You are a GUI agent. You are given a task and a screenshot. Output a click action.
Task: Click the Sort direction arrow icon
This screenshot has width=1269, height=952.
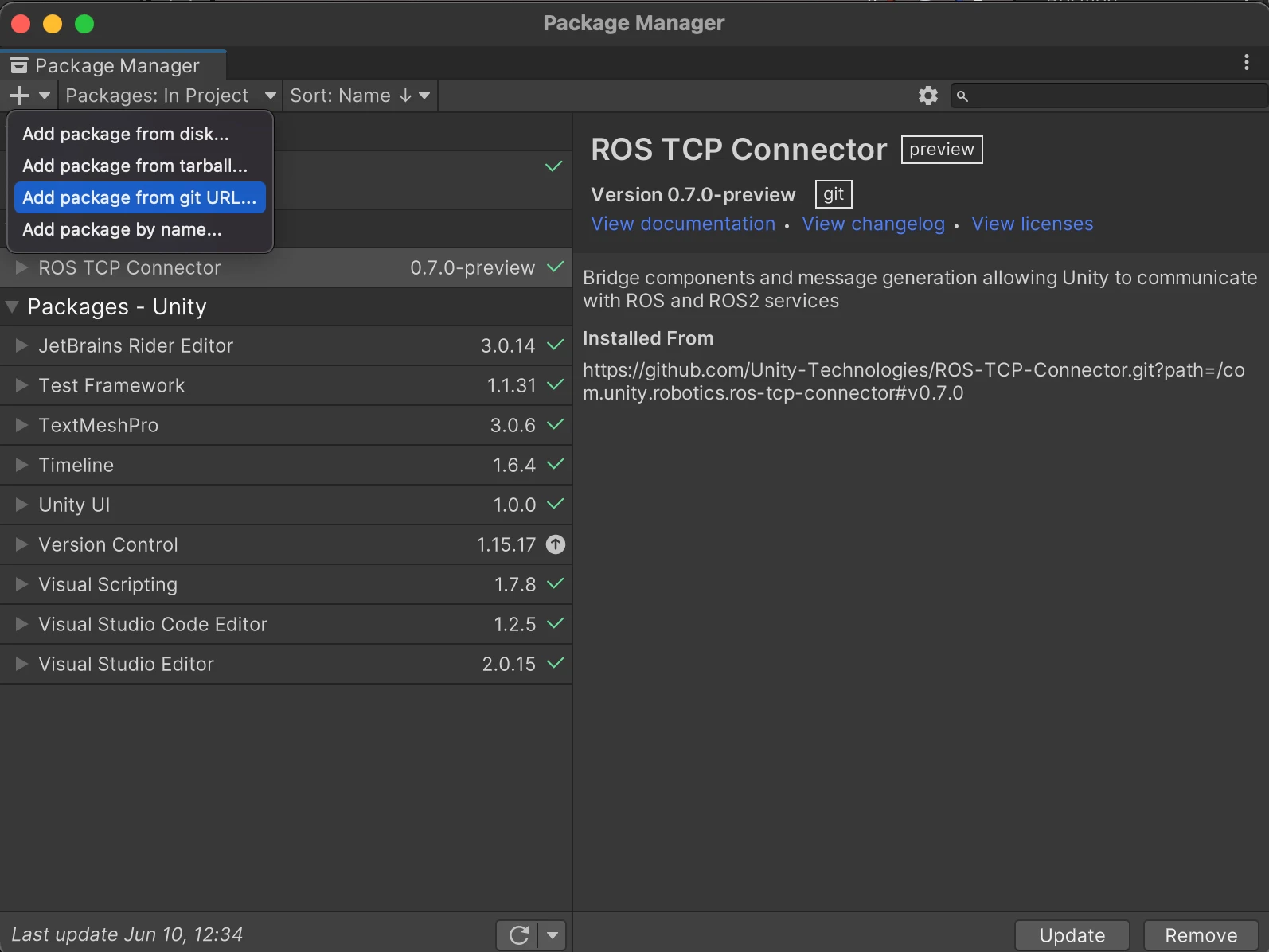[x=405, y=96]
